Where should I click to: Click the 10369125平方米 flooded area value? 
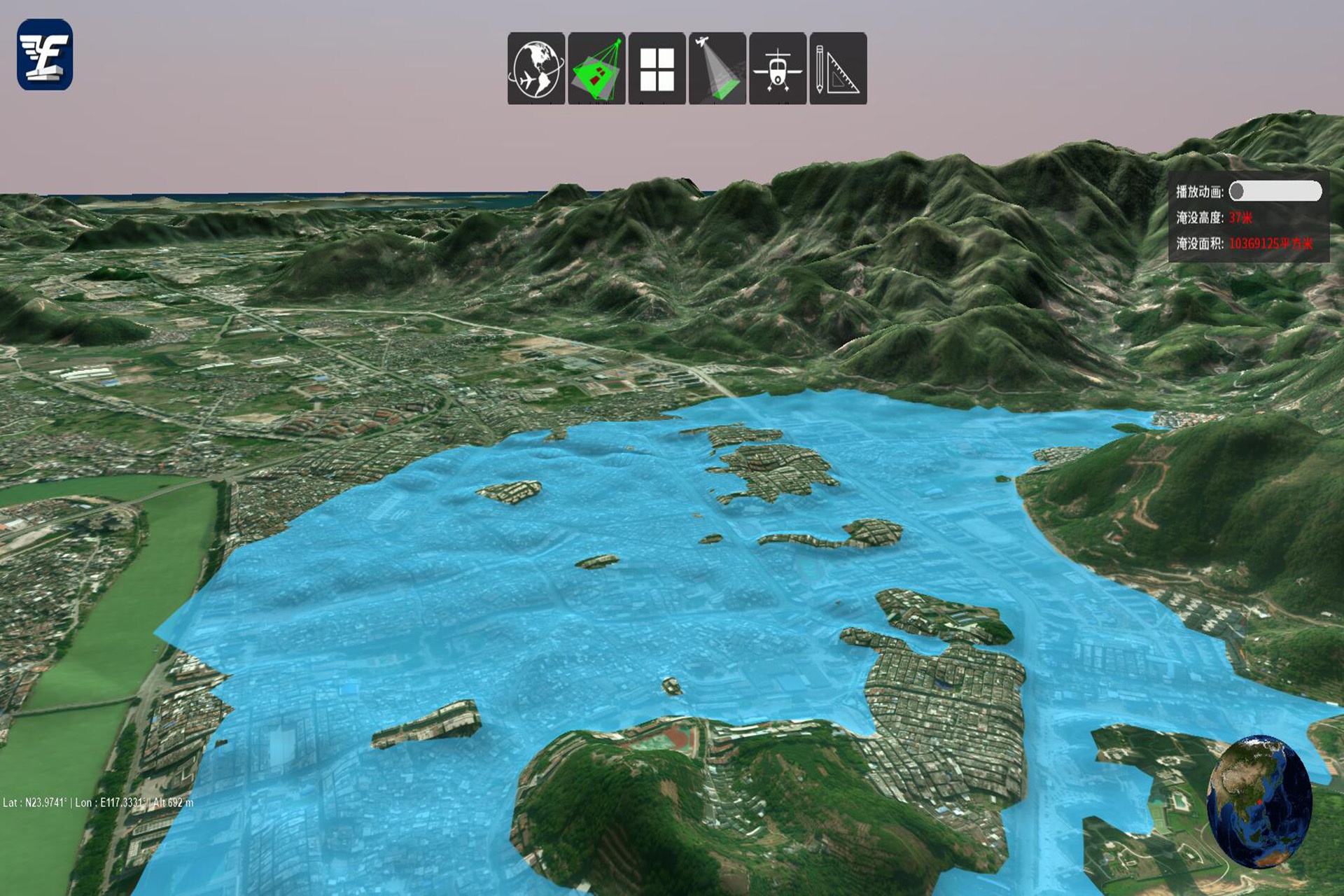coord(1270,244)
